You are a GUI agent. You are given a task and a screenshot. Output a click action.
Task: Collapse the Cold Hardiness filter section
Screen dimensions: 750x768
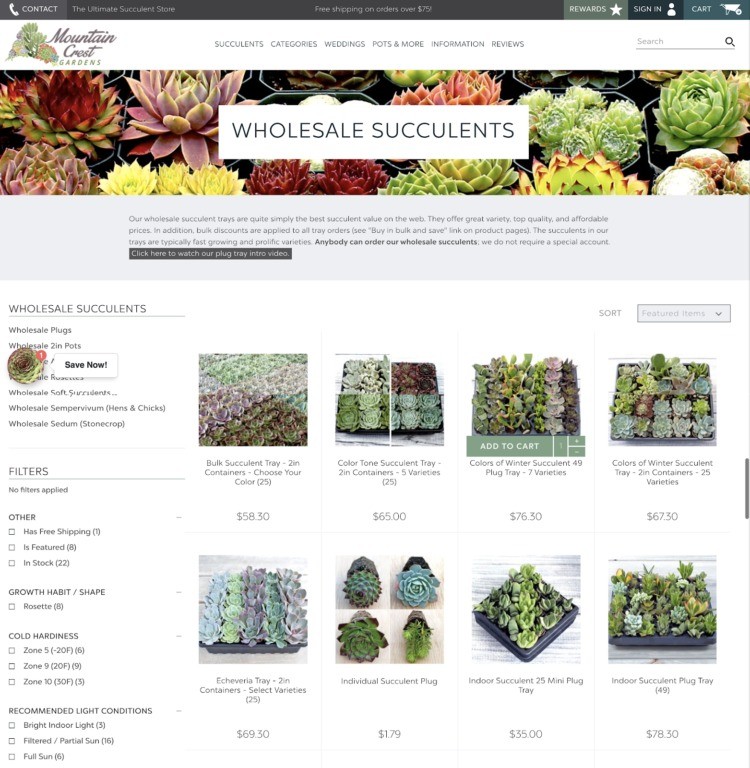click(179, 636)
